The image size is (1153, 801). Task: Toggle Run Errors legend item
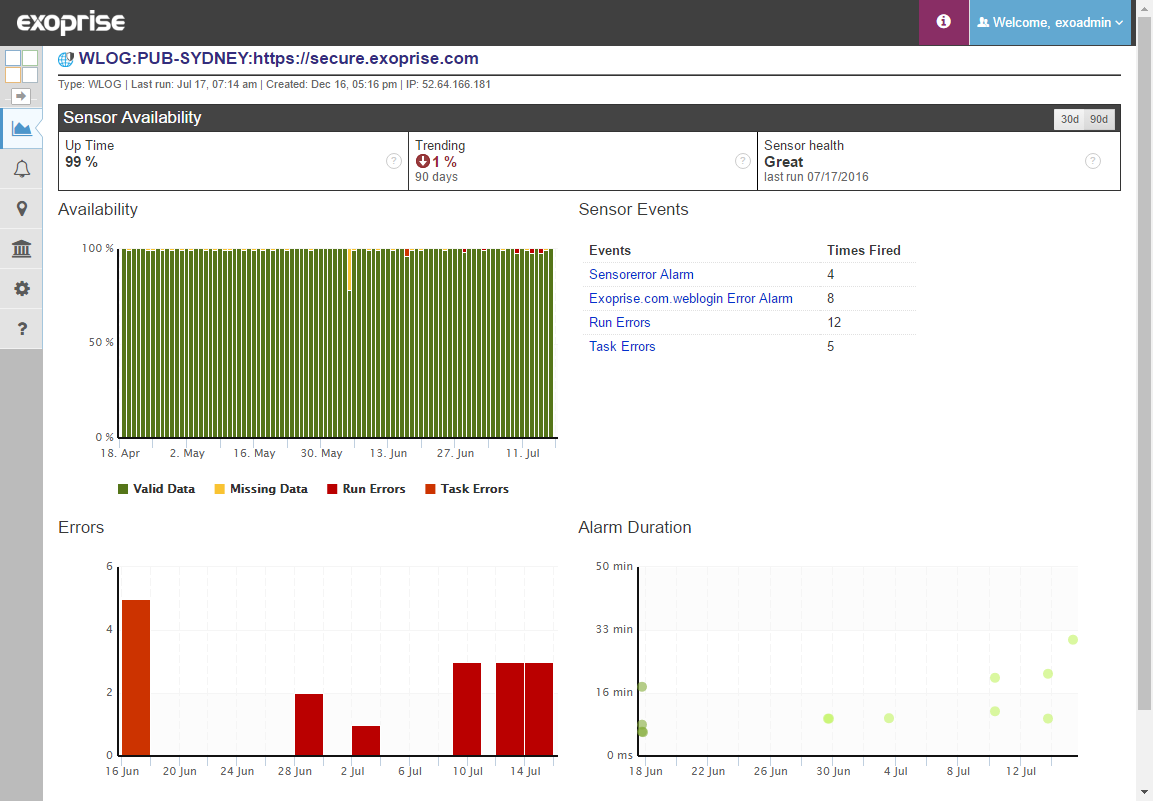click(x=366, y=489)
